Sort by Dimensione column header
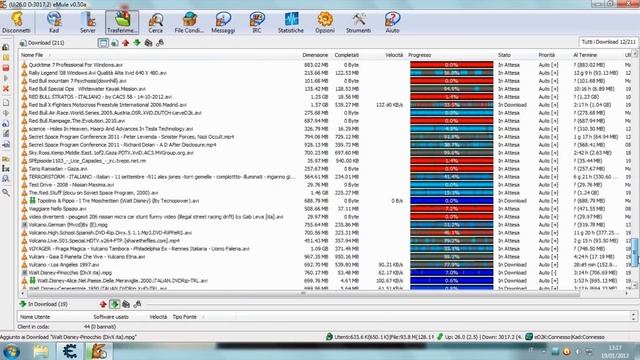This screenshot has height=360, width=640. pos(315,55)
